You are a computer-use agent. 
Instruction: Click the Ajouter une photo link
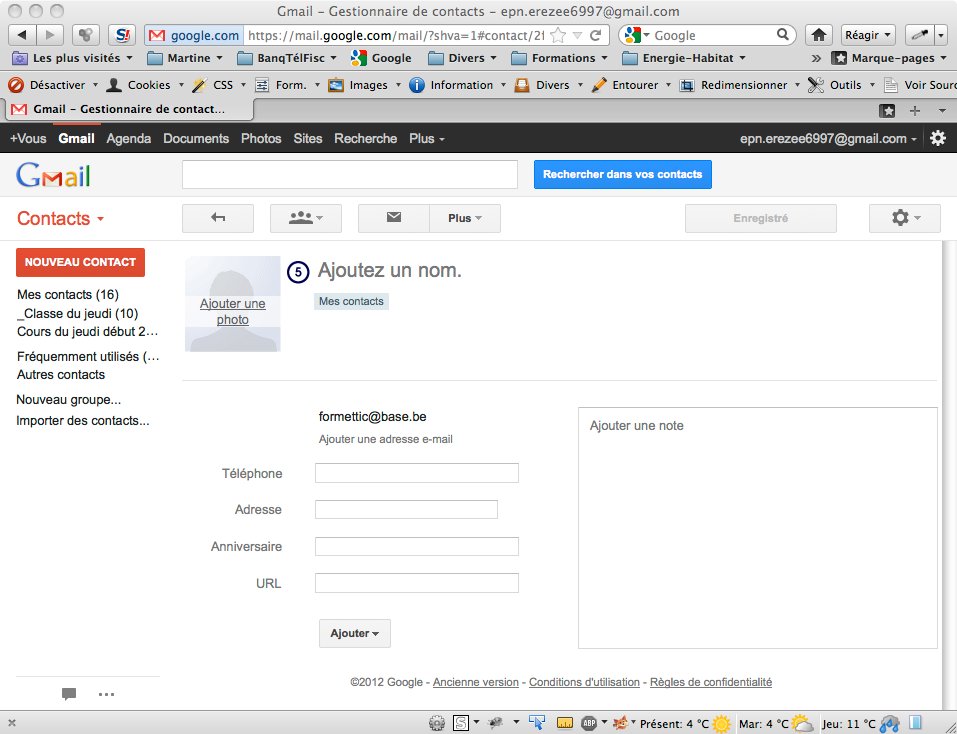click(233, 311)
